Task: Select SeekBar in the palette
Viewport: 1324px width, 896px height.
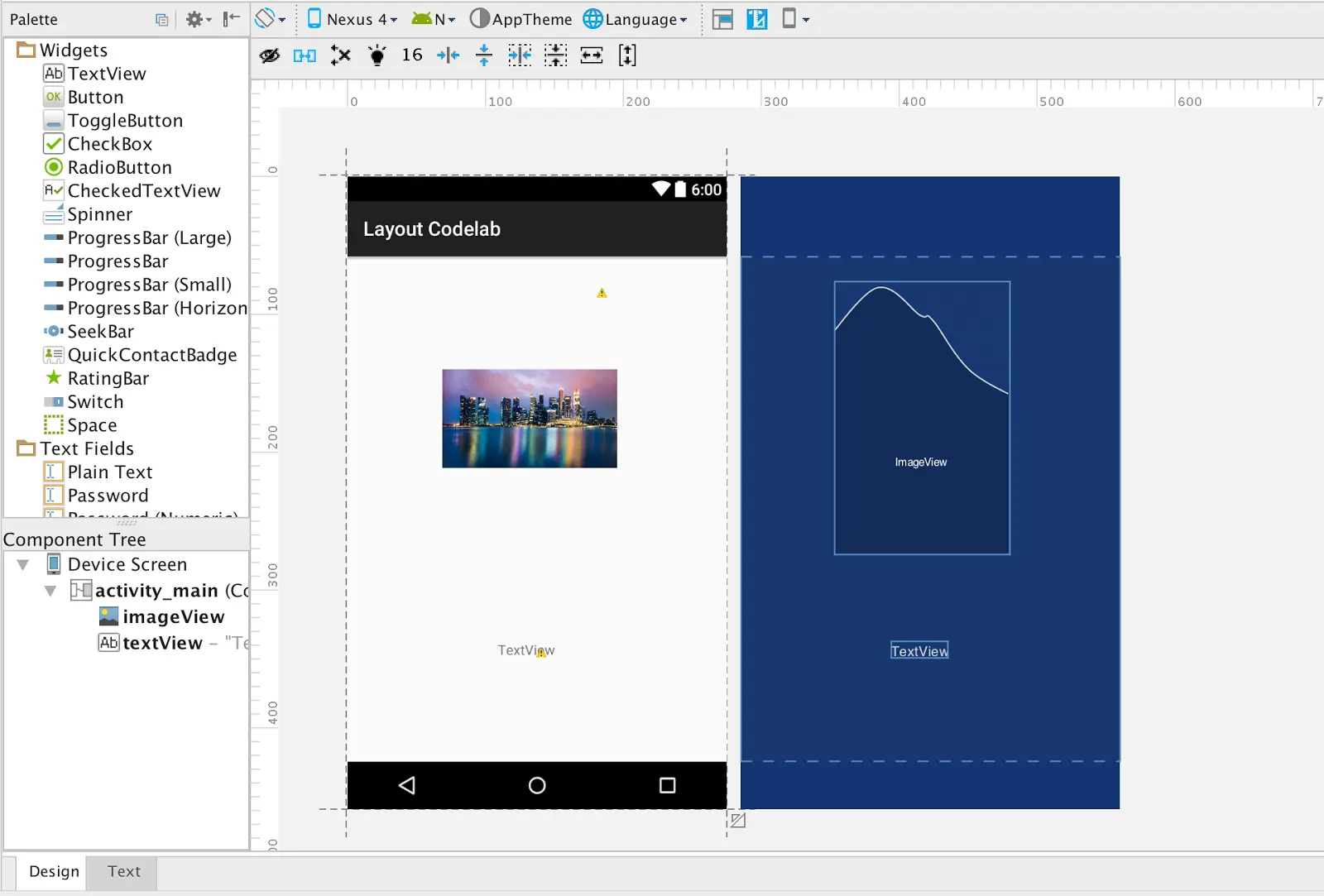Action: [x=100, y=332]
